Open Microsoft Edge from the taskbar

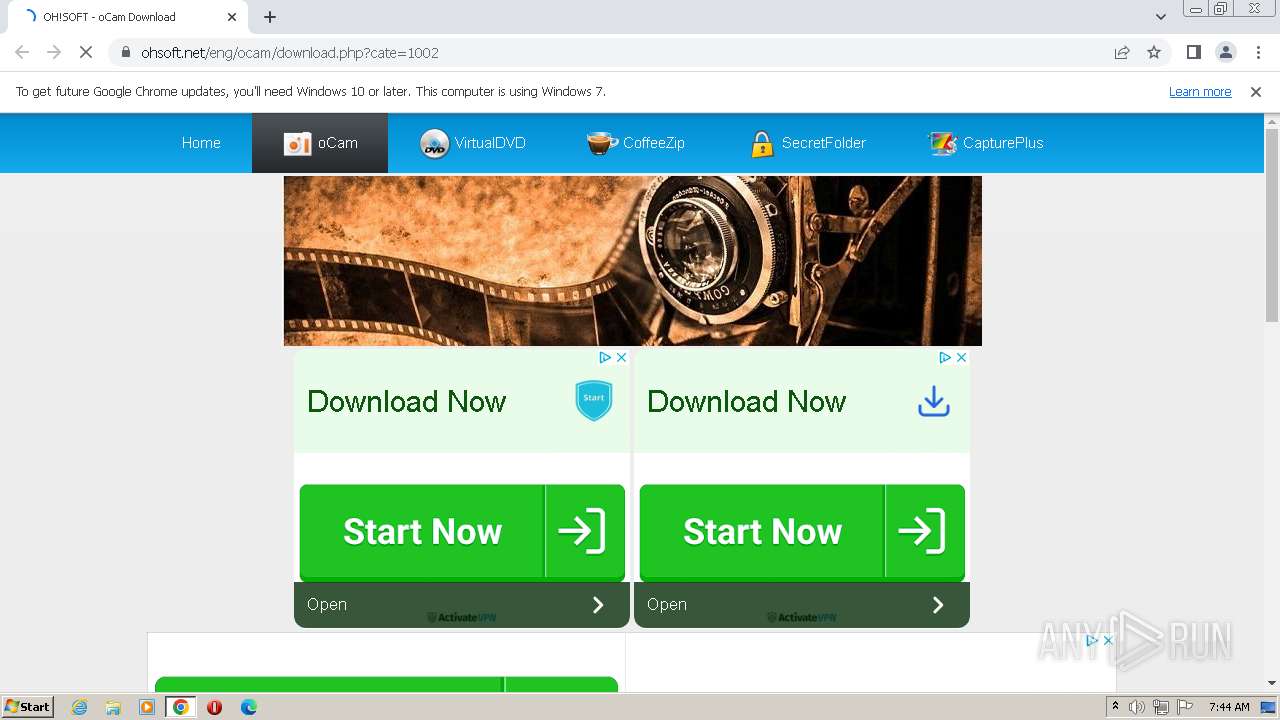pos(248,707)
